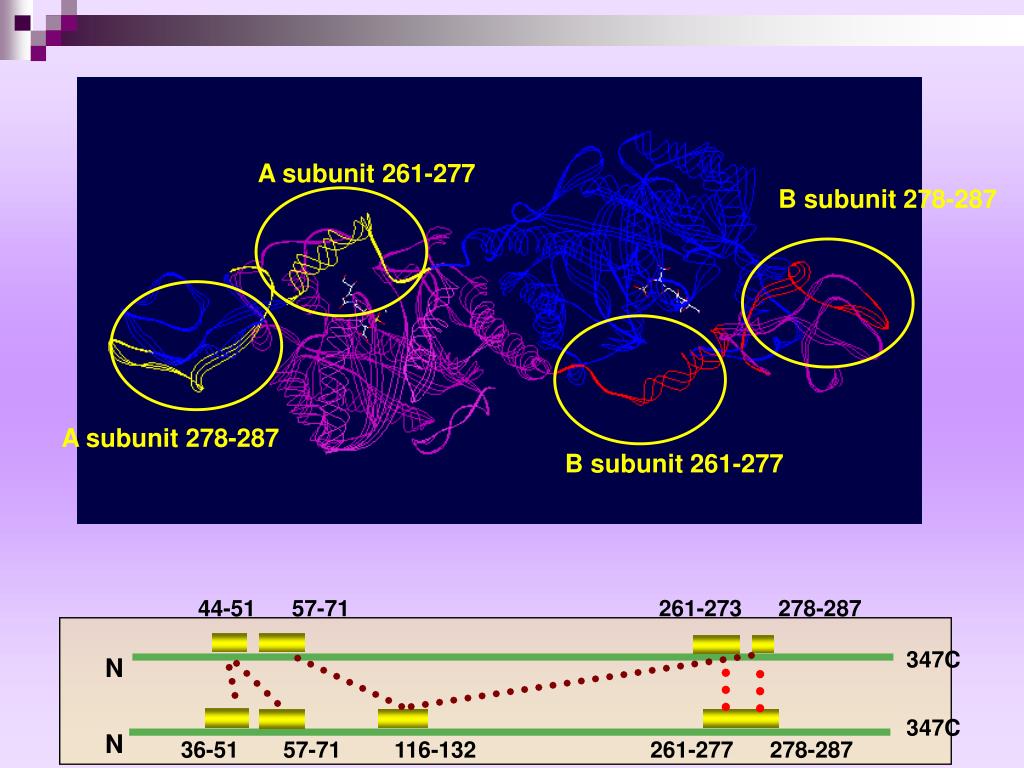The width and height of the screenshot is (1024, 768).
Task: Click the "B subunit 278-287" label
Action: pyautogui.click(x=887, y=199)
